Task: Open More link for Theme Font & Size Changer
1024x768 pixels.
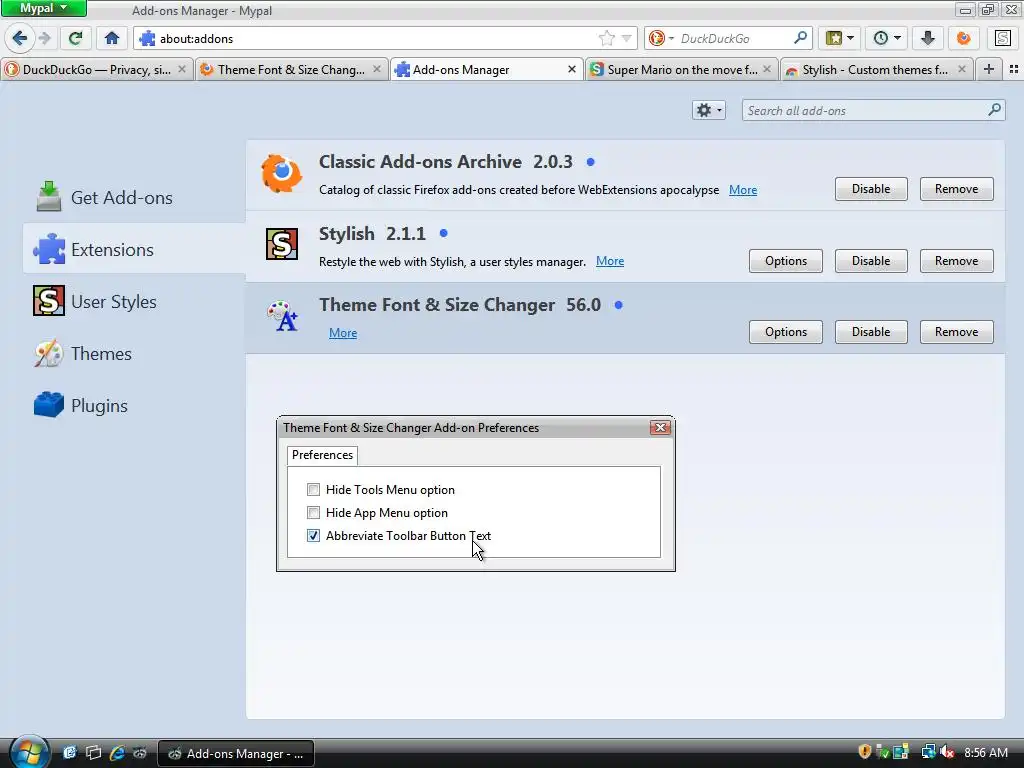Action: (x=343, y=333)
